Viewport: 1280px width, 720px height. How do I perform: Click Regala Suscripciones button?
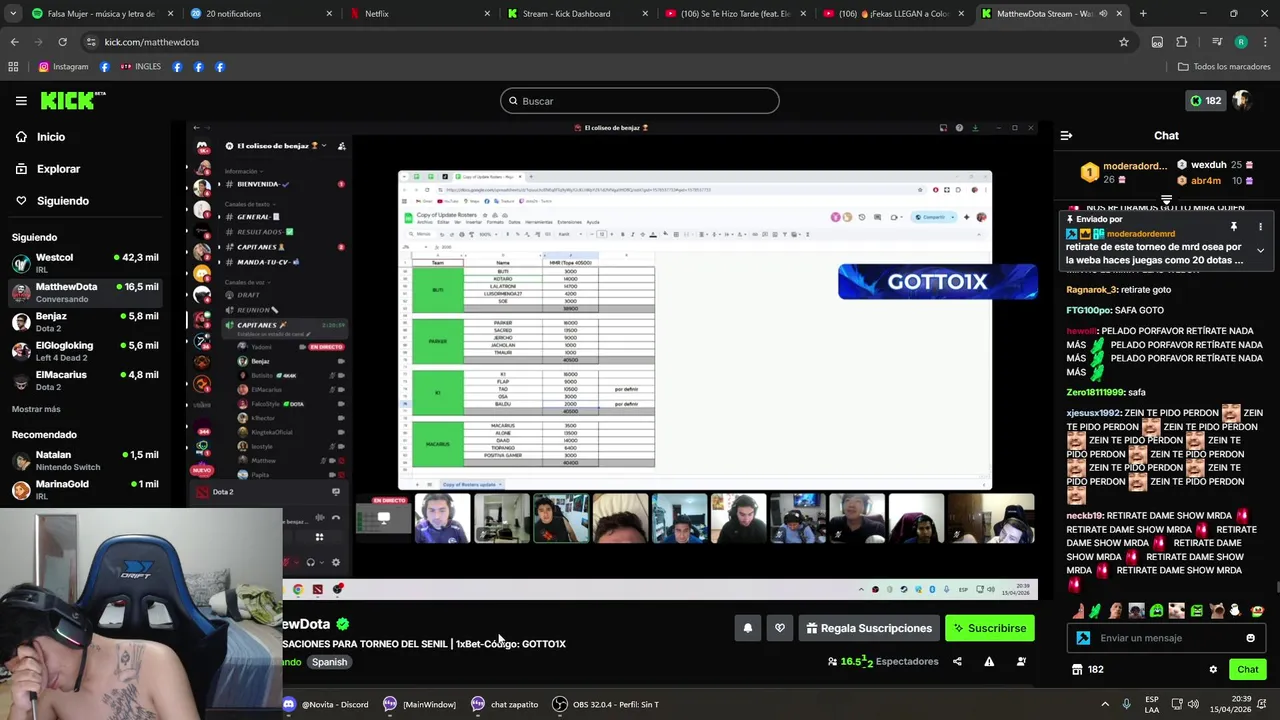tap(869, 628)
